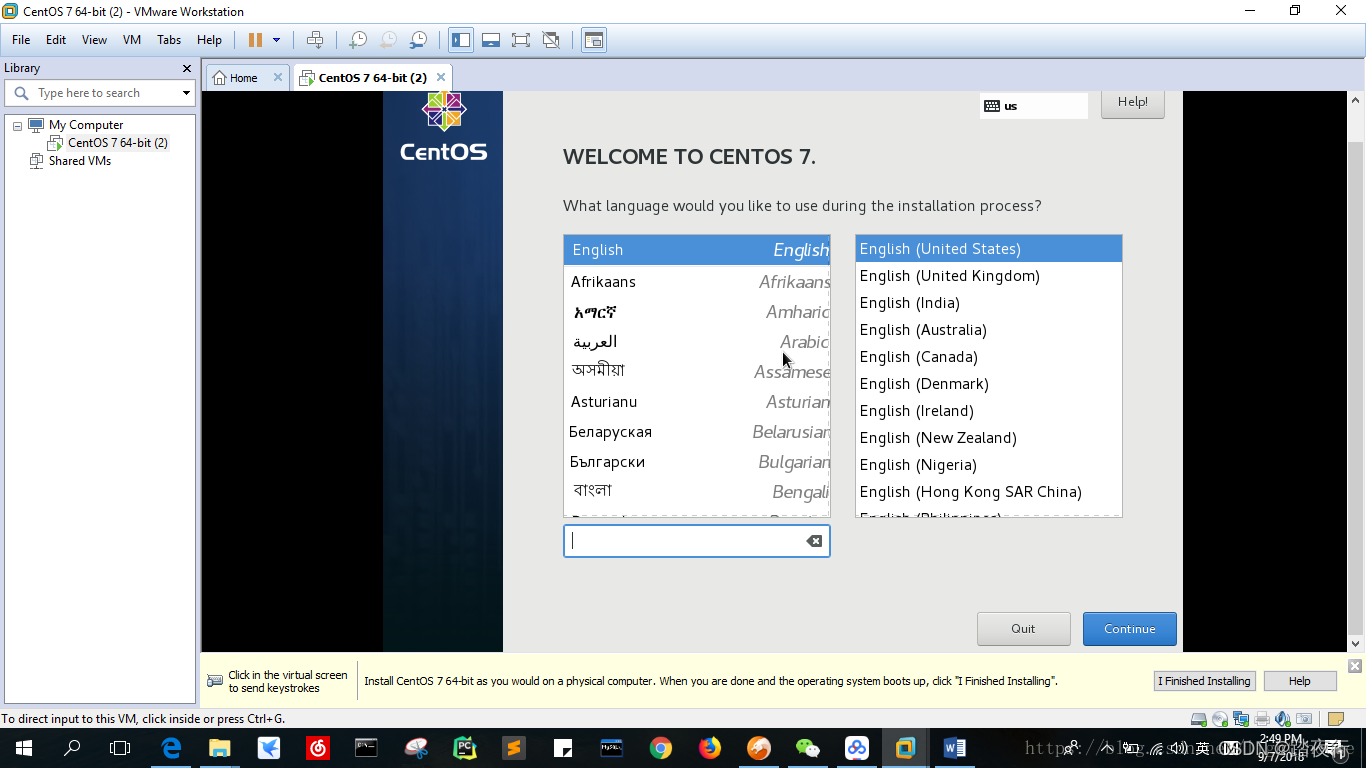Viewport: 1366px width, 768px height.
Task: Open Windows Start menu
Action: (x=23, y=748)
